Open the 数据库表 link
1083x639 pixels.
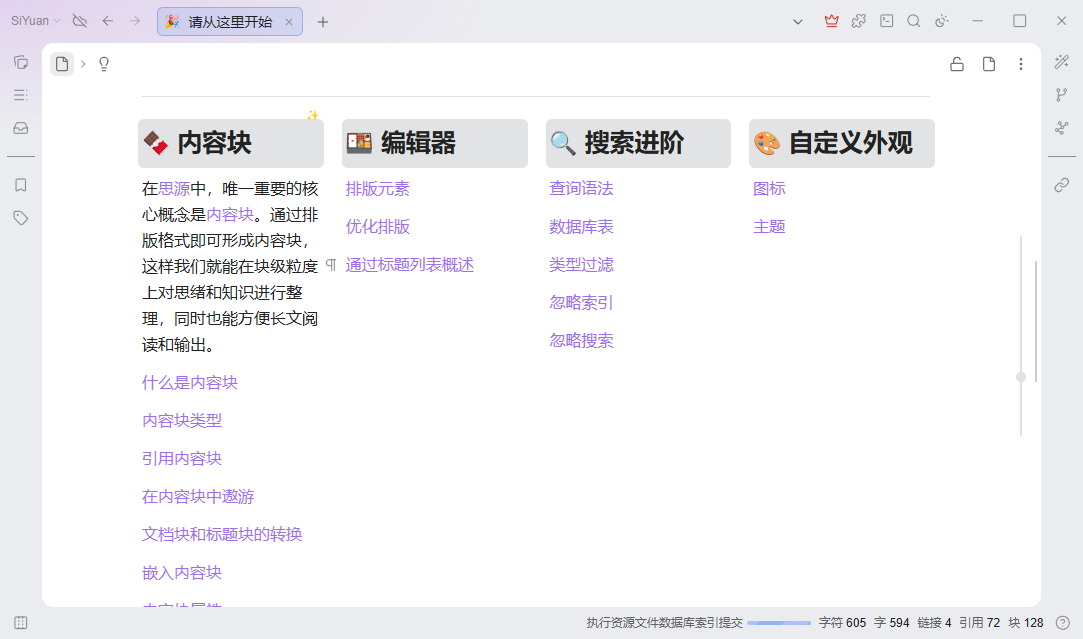582,227
